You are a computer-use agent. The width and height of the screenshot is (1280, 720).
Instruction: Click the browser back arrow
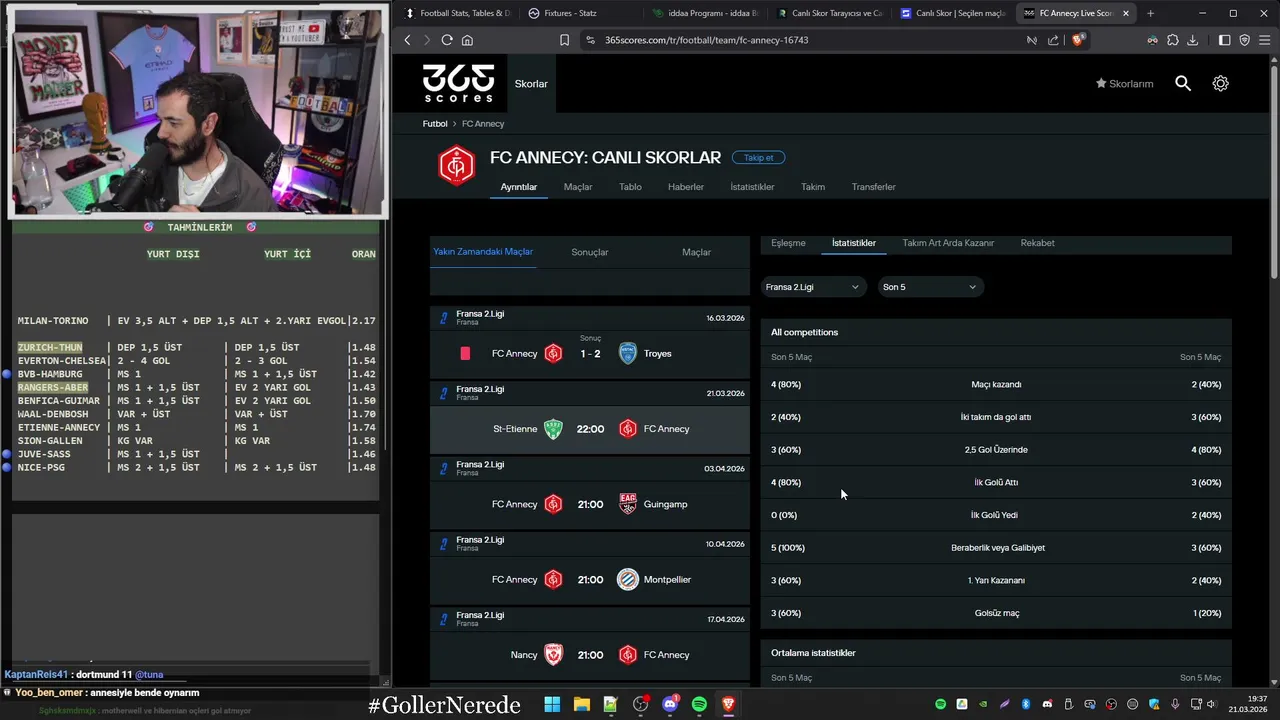pyautogui.click(x=407, y=40)
